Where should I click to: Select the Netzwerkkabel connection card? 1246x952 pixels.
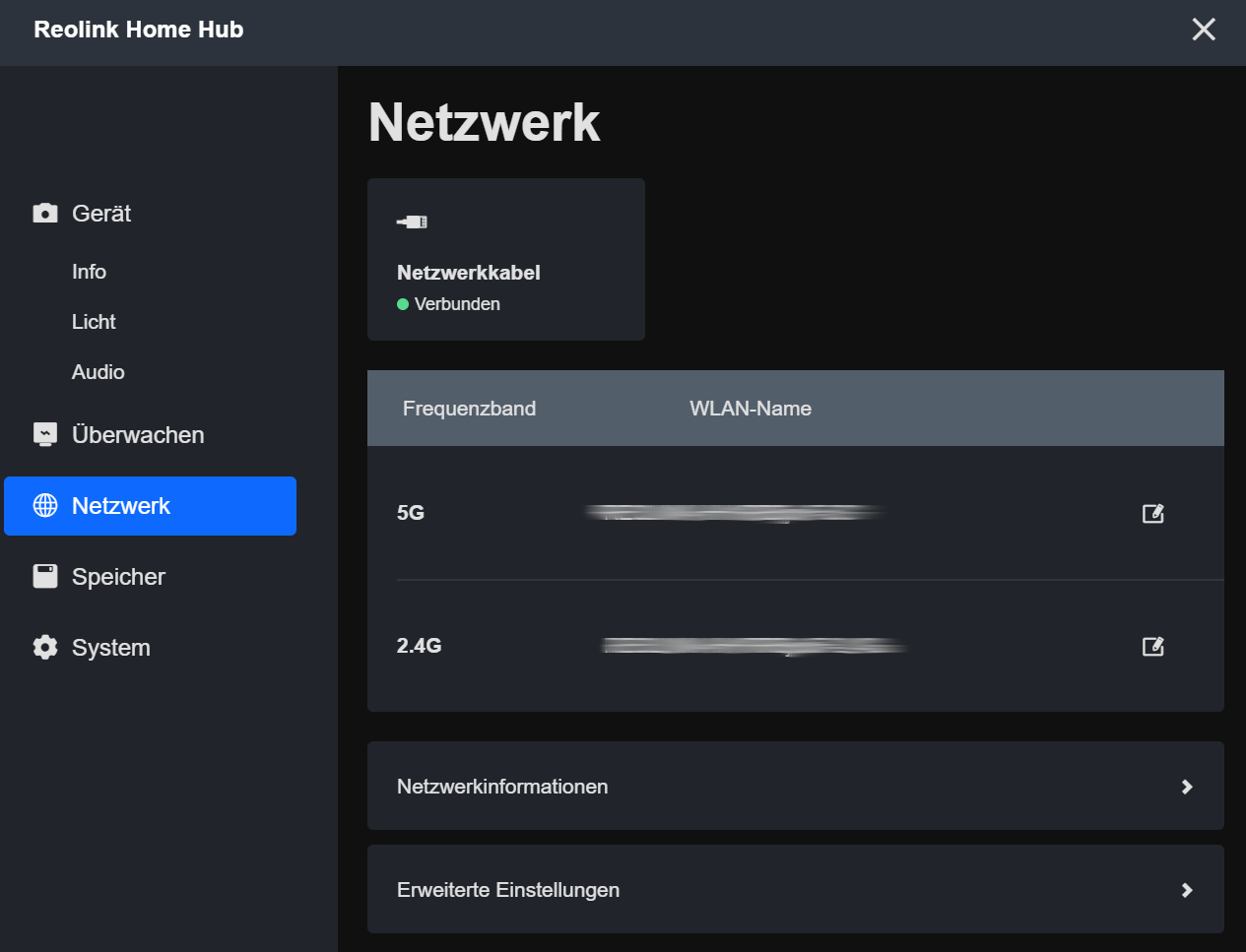click(x=505, y=260)
